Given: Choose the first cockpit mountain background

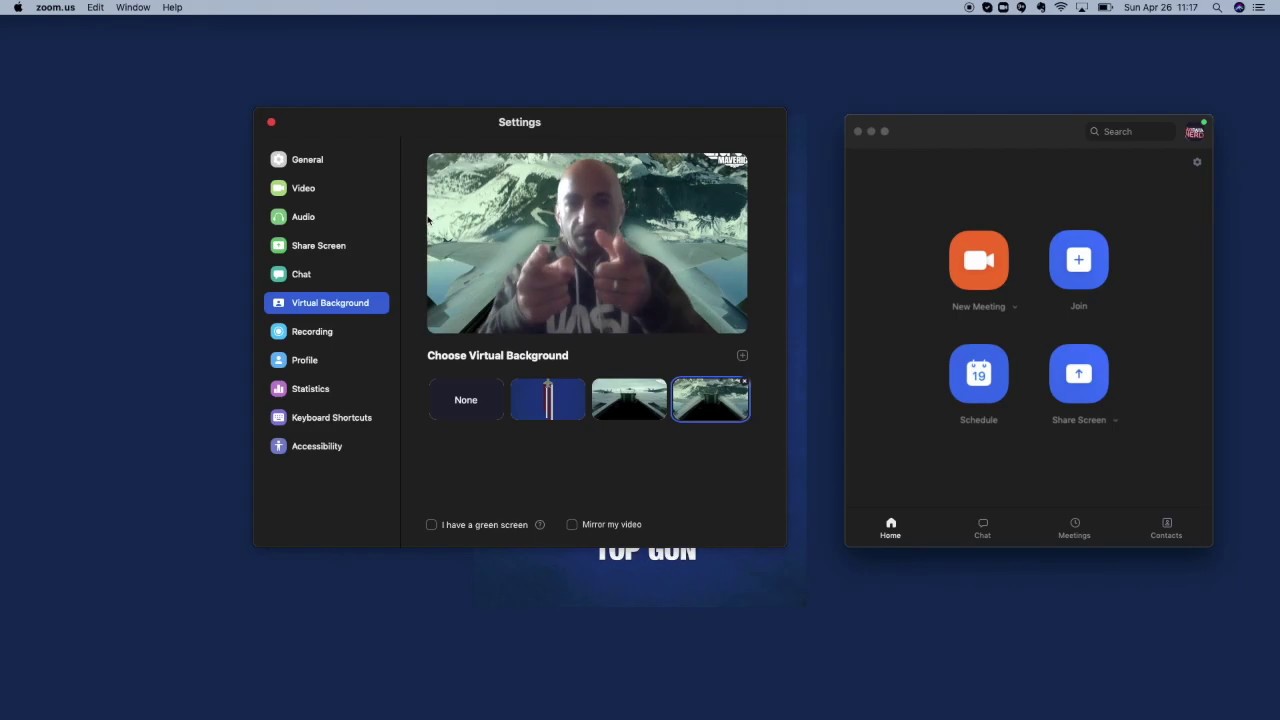Looking at the screenshot, I should click(629, 400).
